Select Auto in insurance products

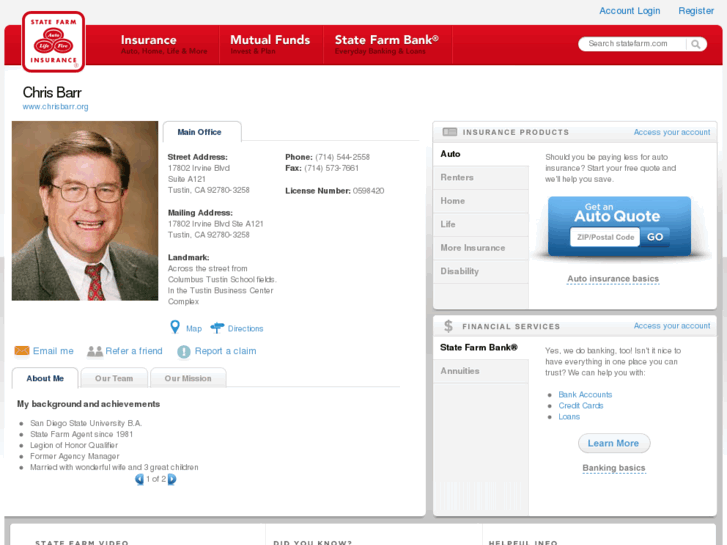pyautogui.click(x=481, y=154)
